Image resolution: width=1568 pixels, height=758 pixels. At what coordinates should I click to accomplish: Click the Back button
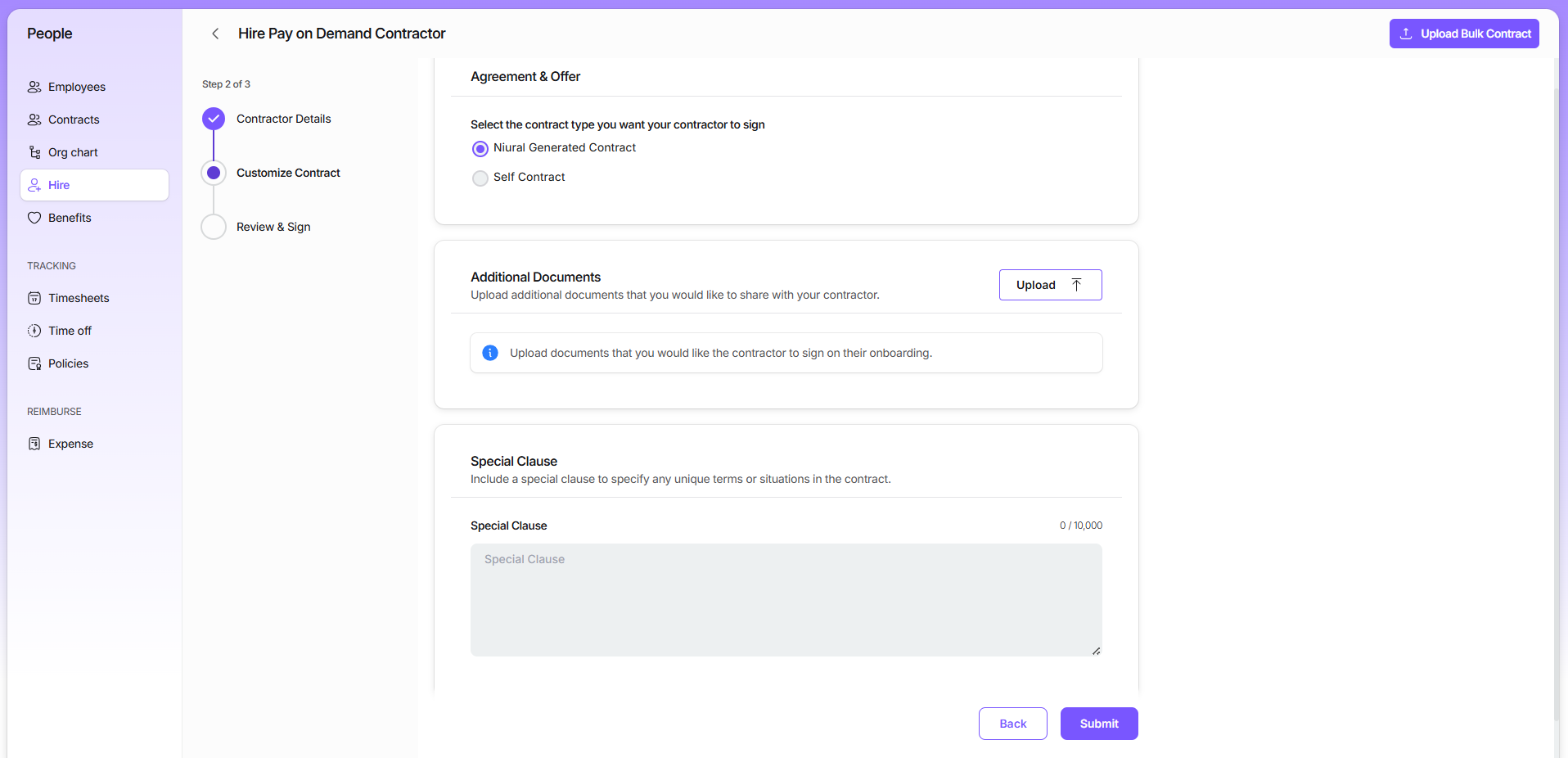pyautogui.click(x=1013, y=724)
